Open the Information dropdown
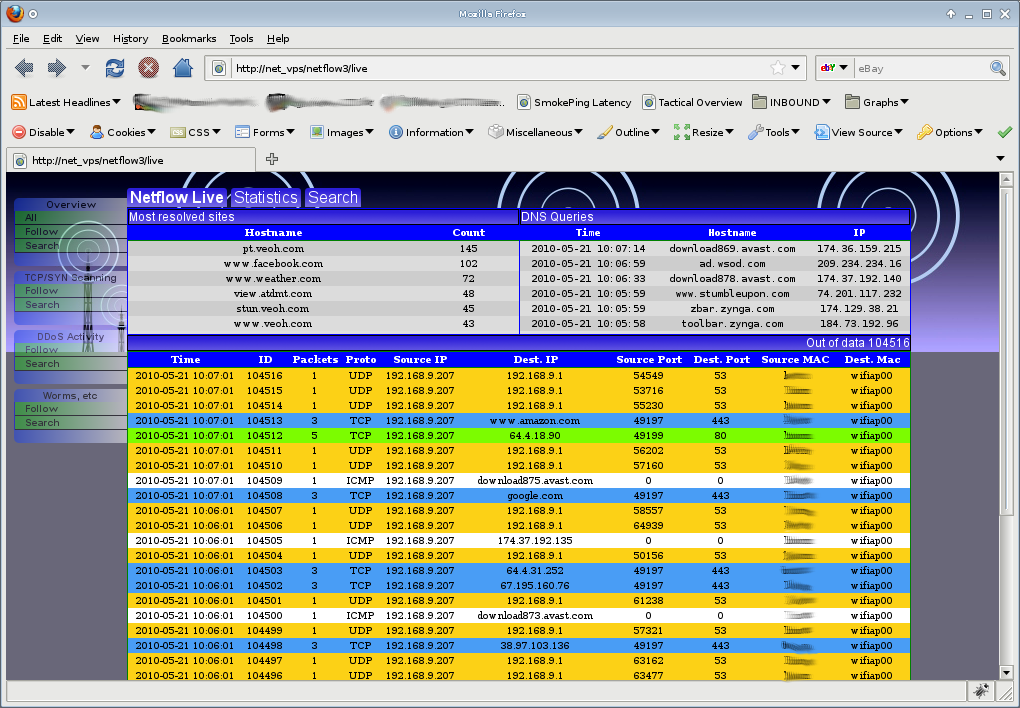The height and width of the screenshot is (708, 1020). coord(431,132)
